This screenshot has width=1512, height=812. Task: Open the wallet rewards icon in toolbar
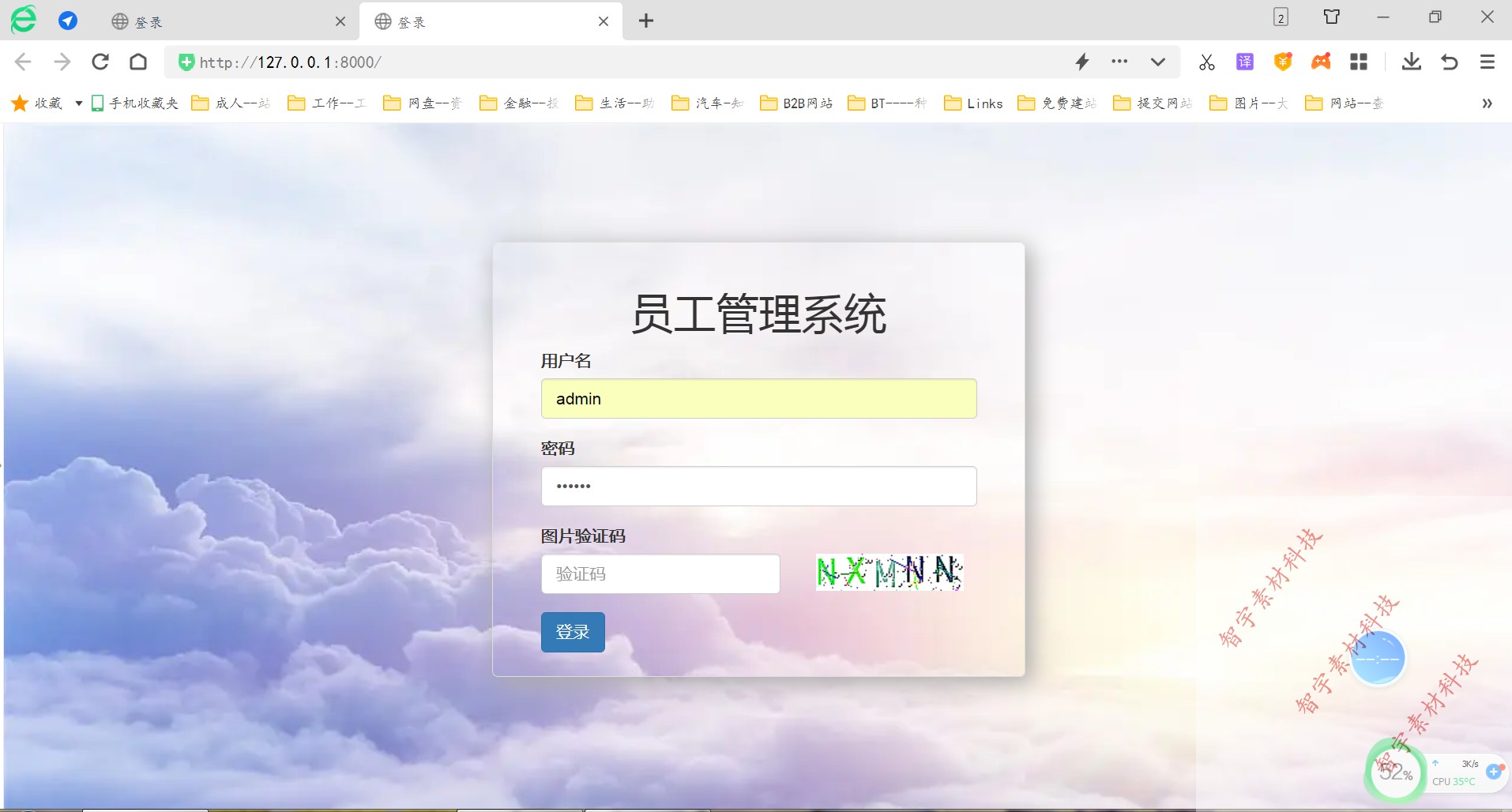1283,62
